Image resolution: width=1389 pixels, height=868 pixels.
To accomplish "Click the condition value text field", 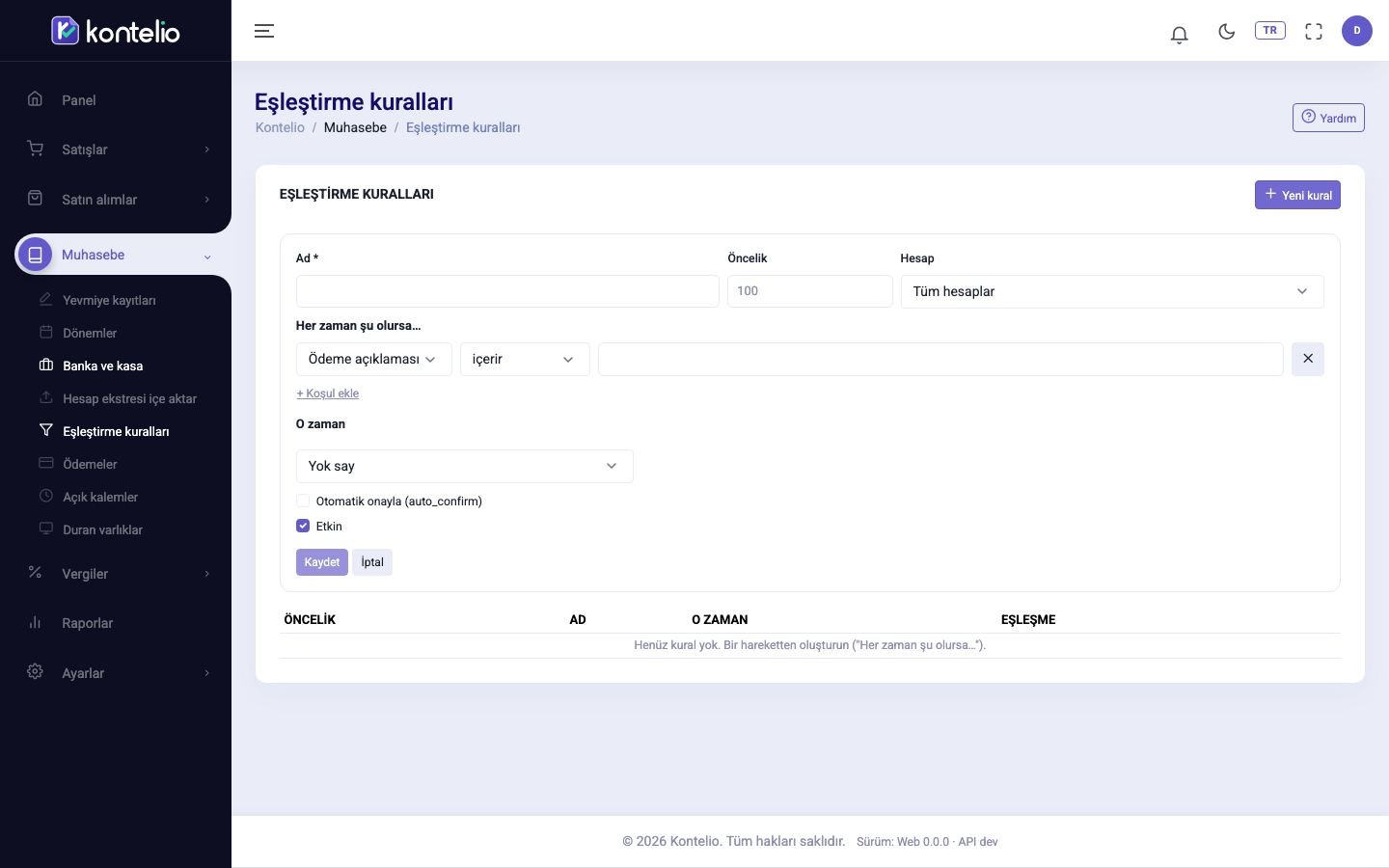I will click(940, 359).
